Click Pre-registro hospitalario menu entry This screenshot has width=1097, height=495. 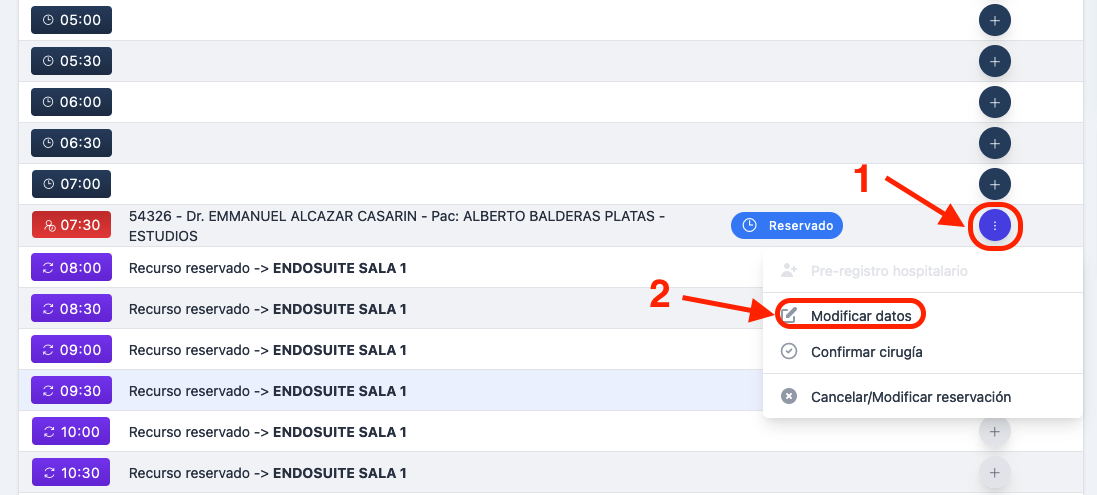(888, 271)
